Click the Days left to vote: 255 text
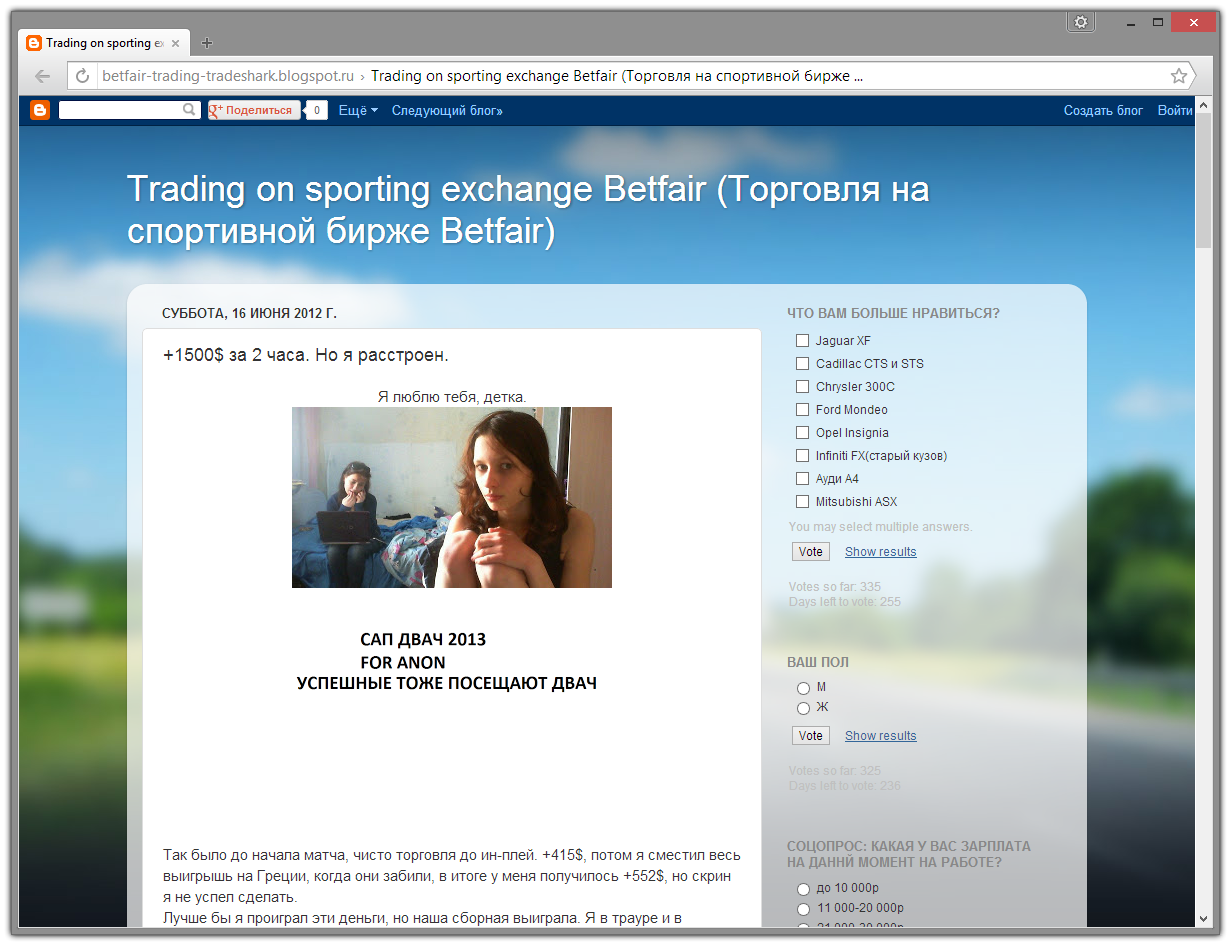 pos(845,602)
